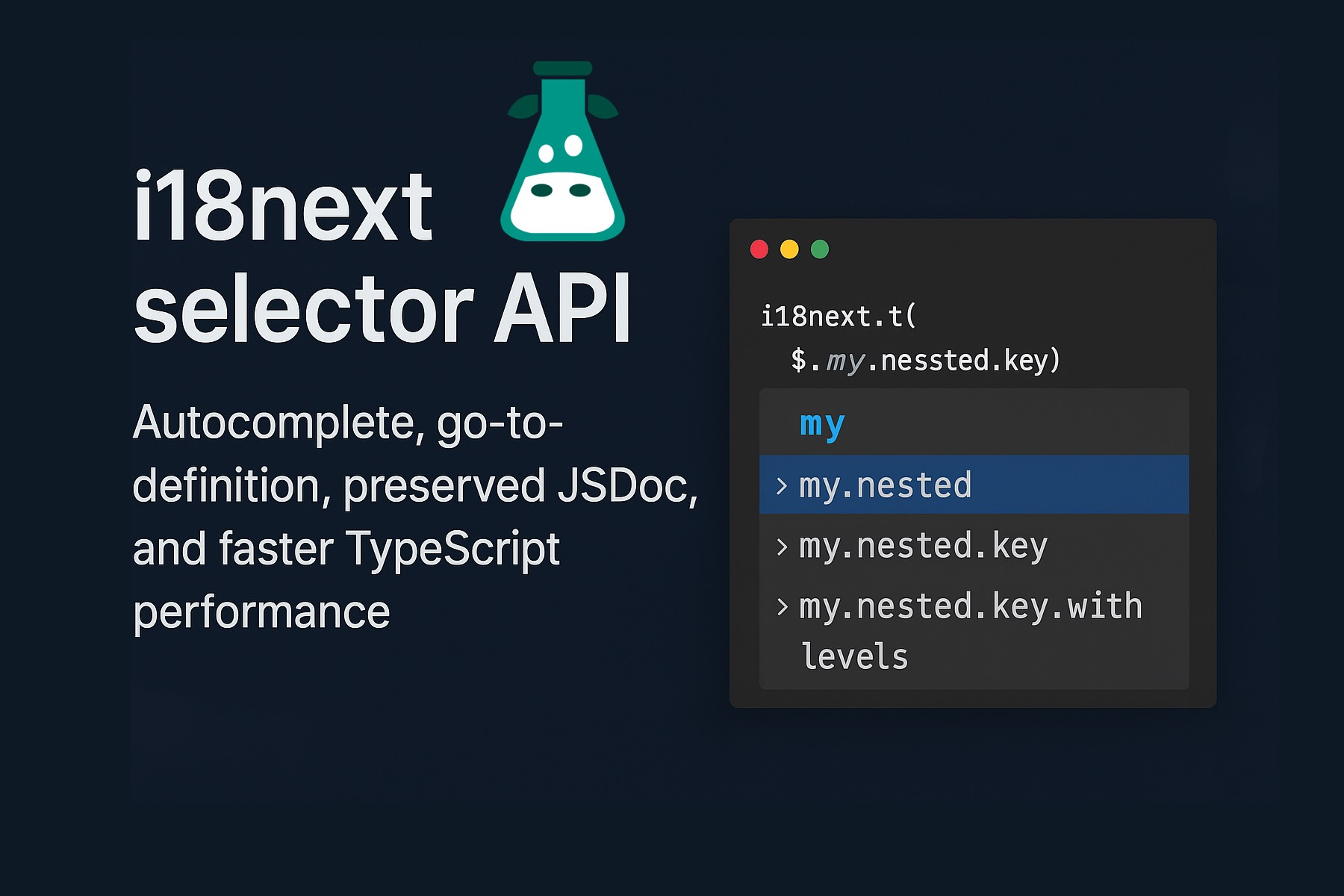Choose the highlighted my.nested suggestion
Image resolution: width=1344 pixels, height=896 pixels.
click(886, 485)
